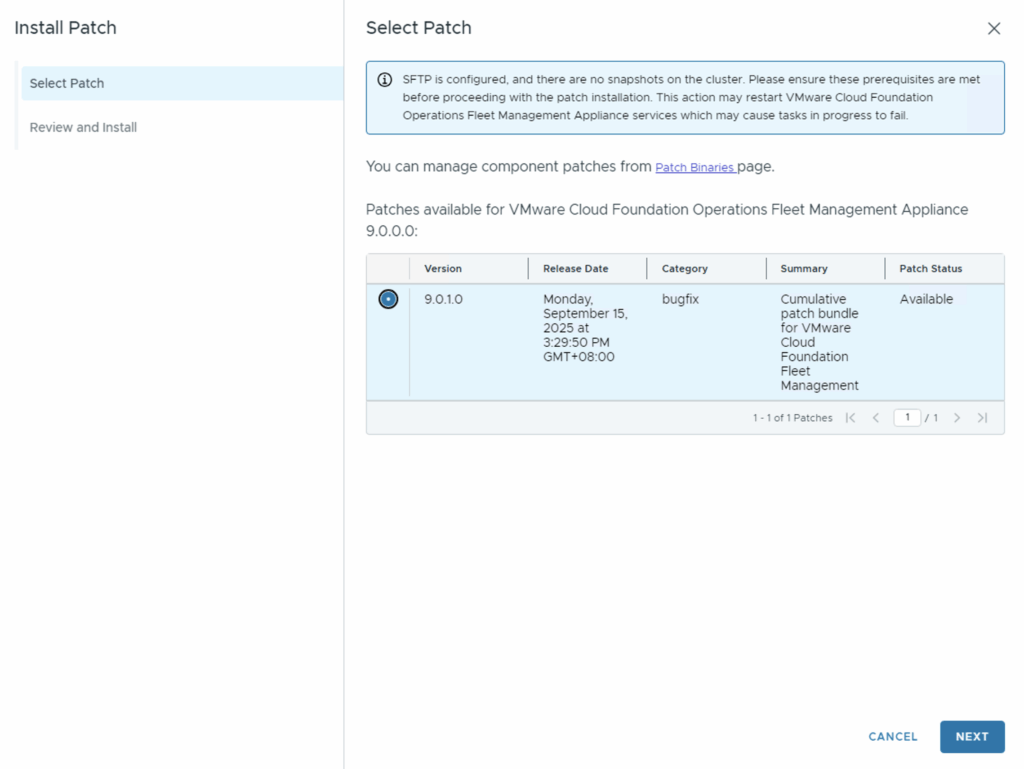Click the Summary column header
The width and height of the screenshot is (1024, 769).
[804, 269]
